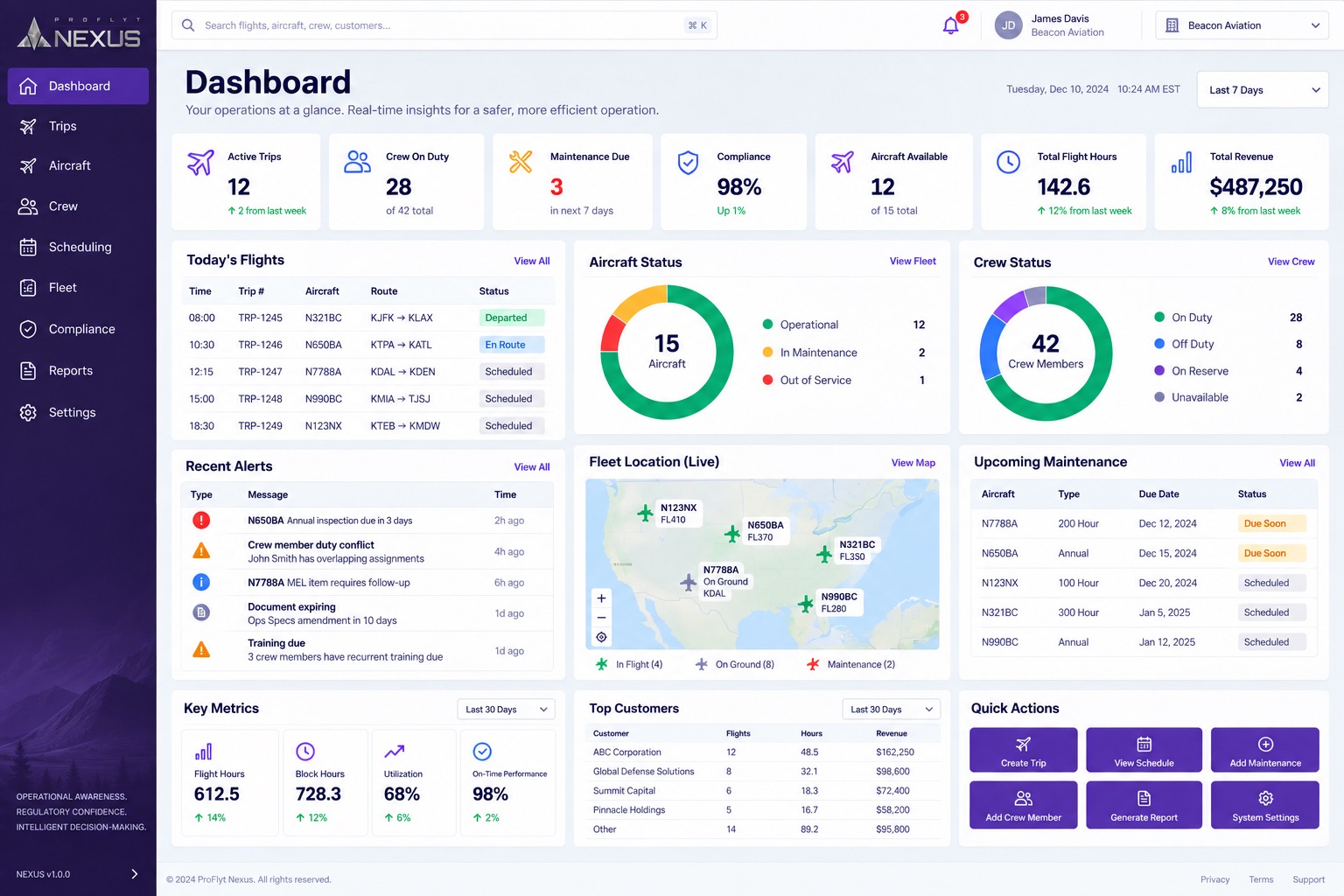
Task: Open Aircraft in the sidebar
Action: (x=78, y=165)
